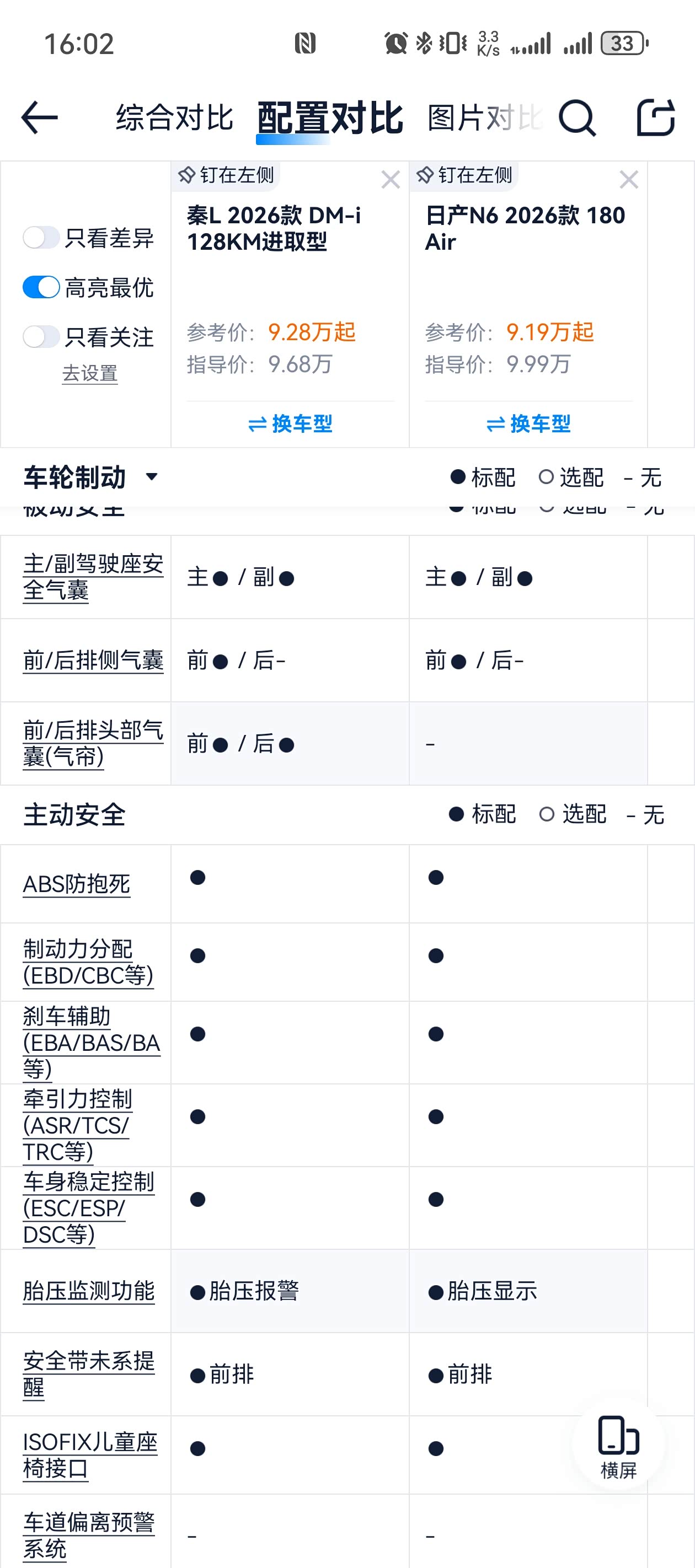Expand the 车轮制动 section dropdown
Viewport: 695px width, 1568px height.
coord(152,476)
